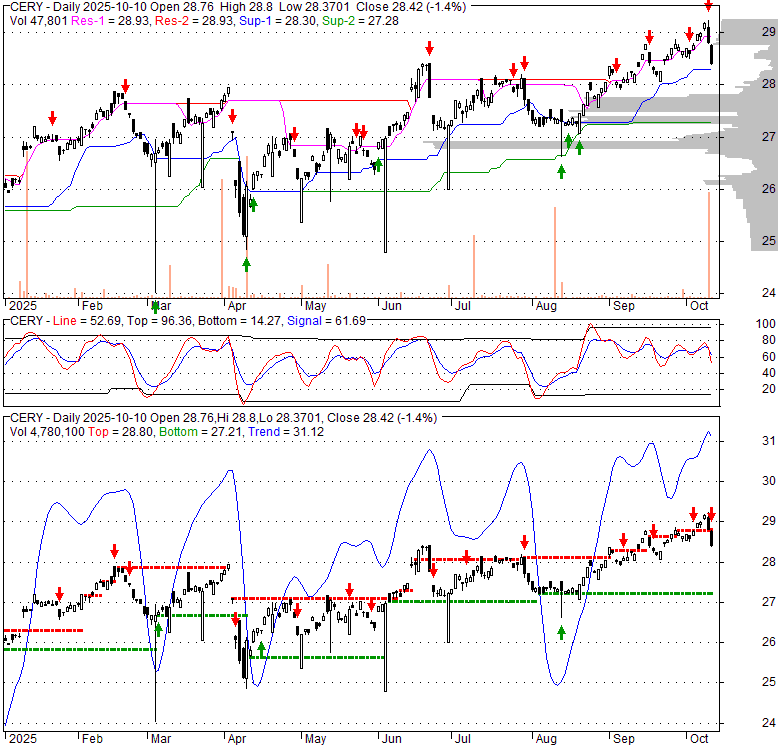Click the red arrow at top chart's October high

click(x=708, y=8)
